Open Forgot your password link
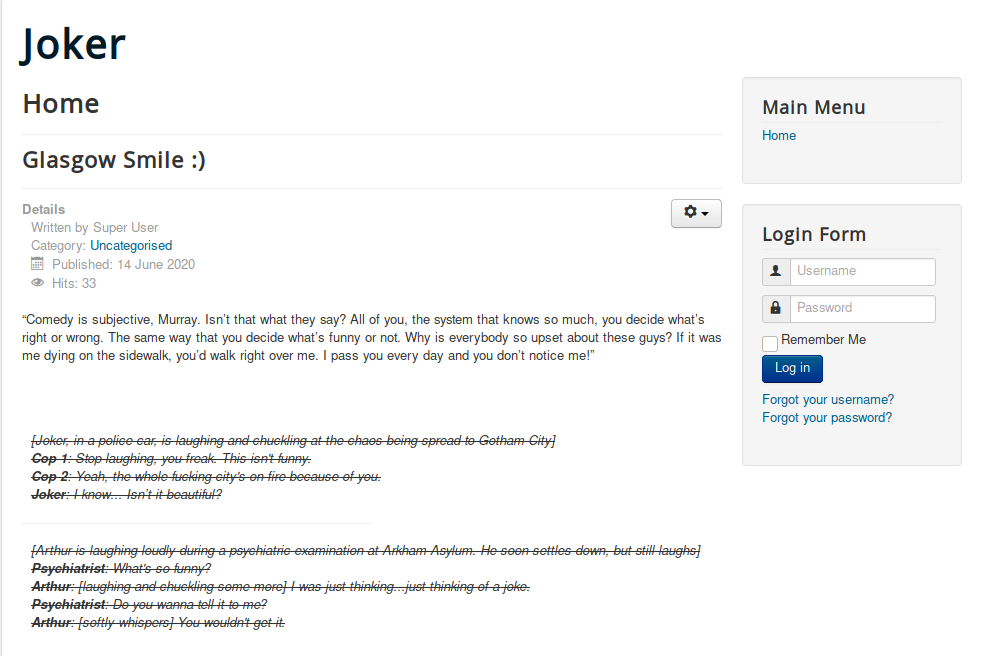The height and width of the screenshot is (656, 981). [827, 417]
